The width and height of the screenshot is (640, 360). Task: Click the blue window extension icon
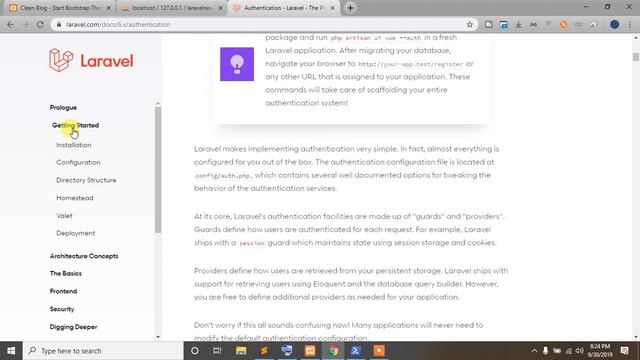[x=504, y=24]
